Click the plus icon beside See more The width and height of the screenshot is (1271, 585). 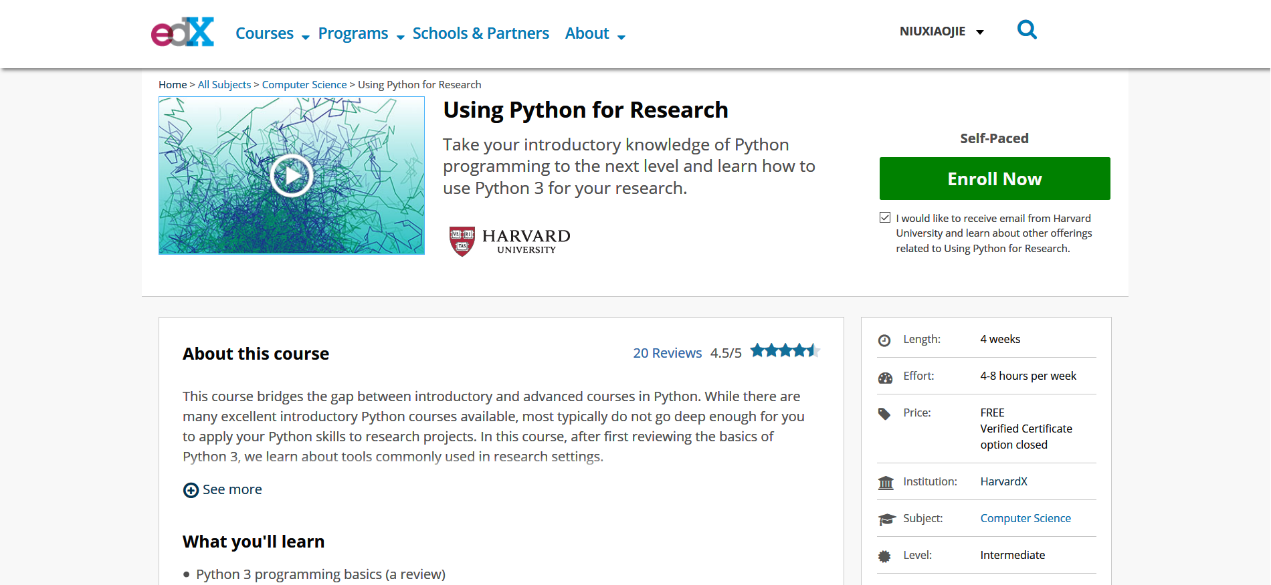pyautogui.click(x=191, y=490)
